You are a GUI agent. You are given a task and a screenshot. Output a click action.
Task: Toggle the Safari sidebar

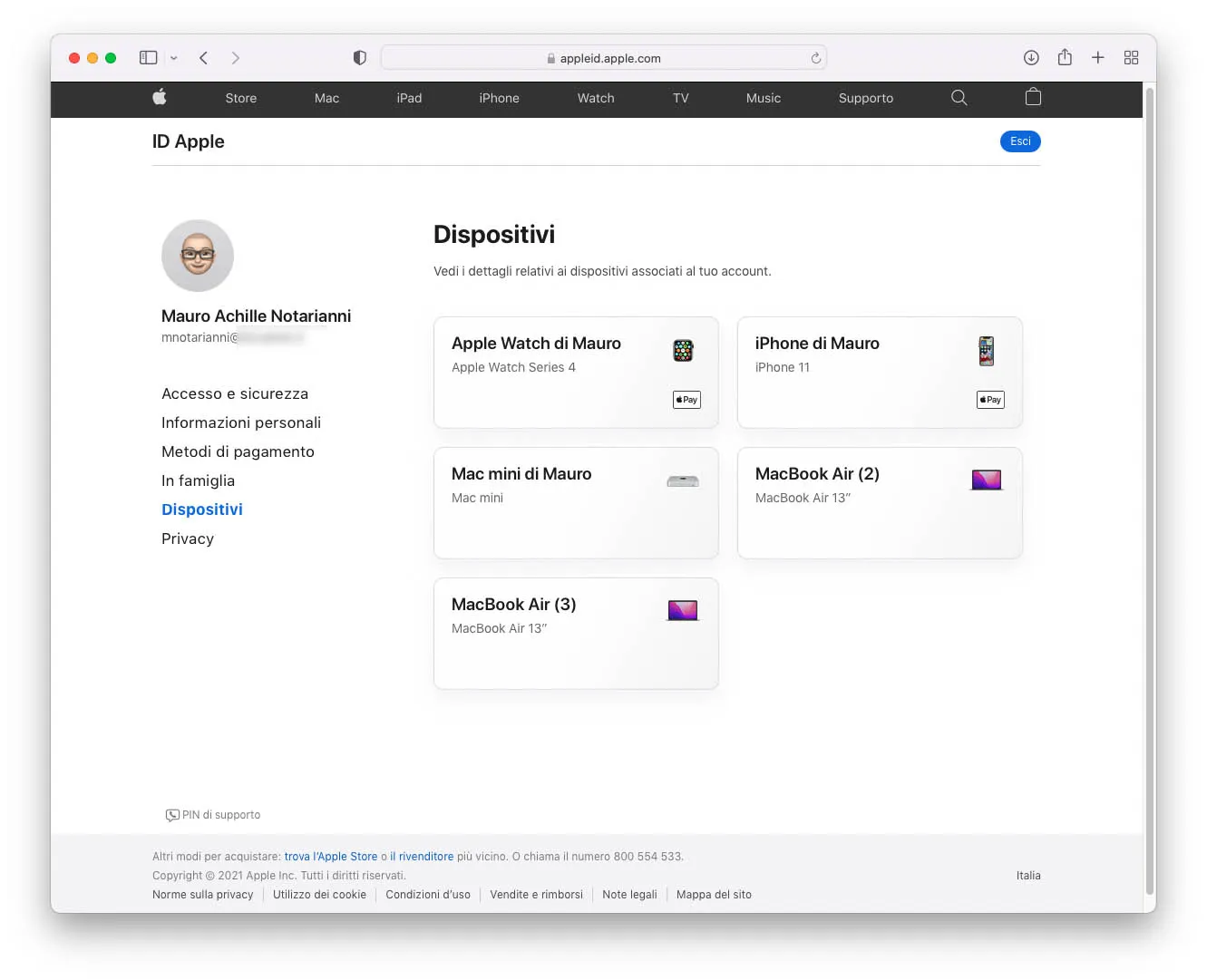(148, 57)
